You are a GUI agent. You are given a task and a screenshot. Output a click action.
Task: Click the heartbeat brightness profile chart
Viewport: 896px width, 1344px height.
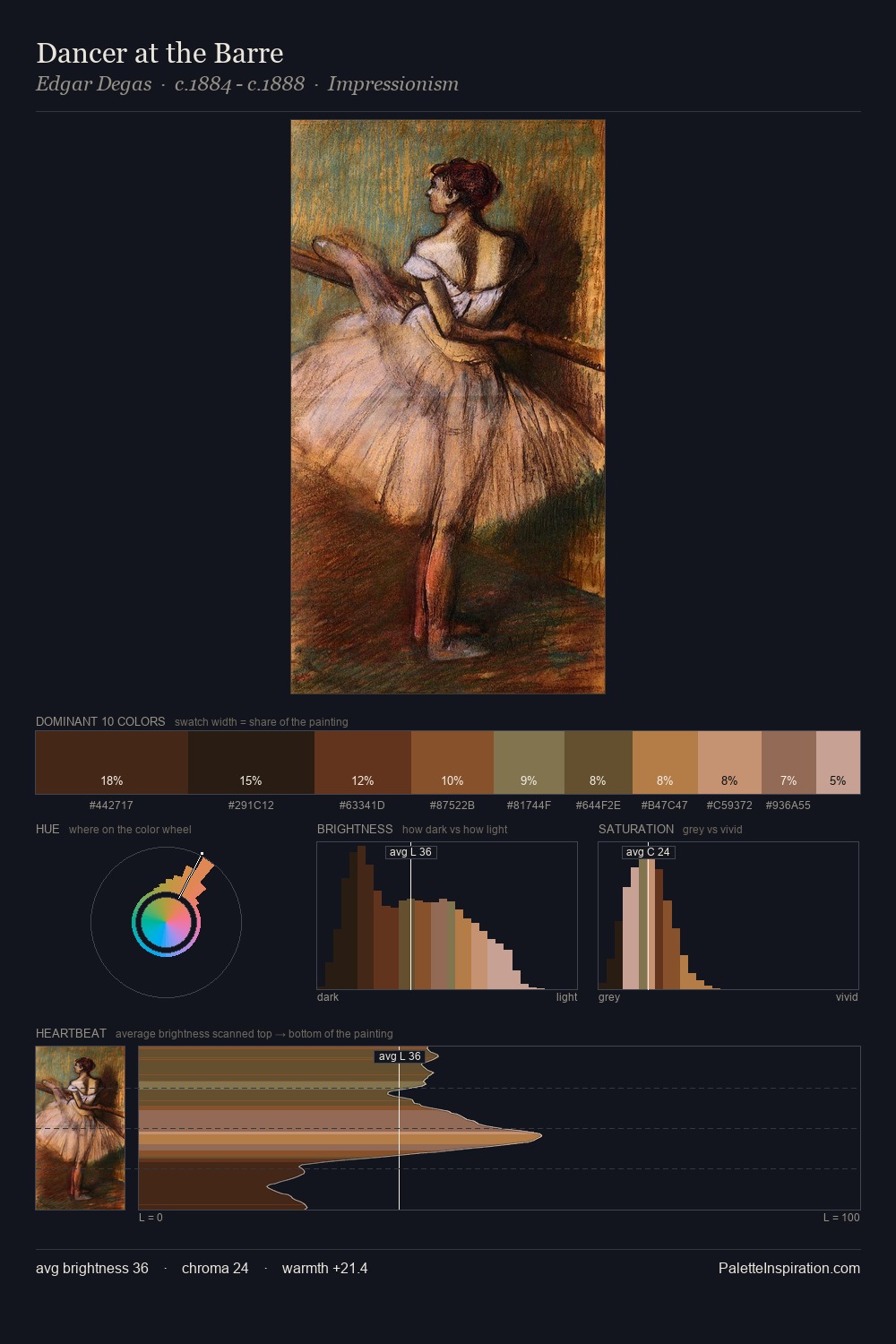[x=499, y=1128]
